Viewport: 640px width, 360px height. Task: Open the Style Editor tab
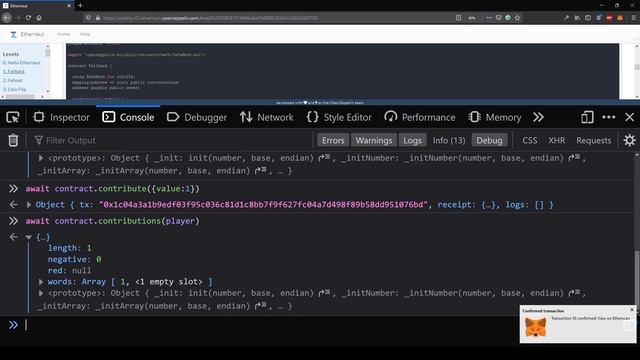[x=339, y=118]
